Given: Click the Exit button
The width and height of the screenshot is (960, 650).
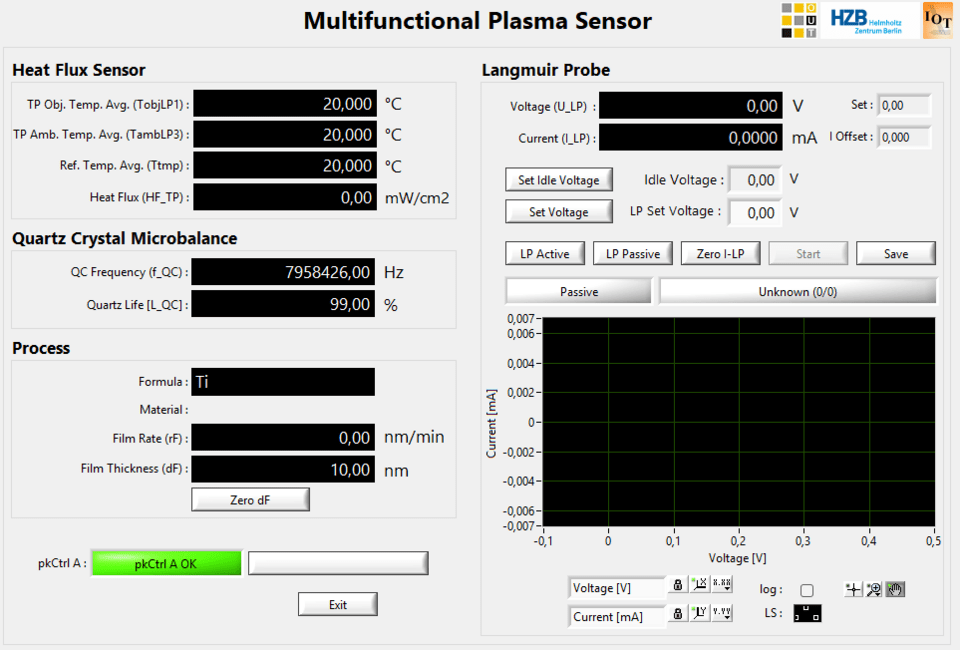Looking at the screenshot, I should 338,604.
